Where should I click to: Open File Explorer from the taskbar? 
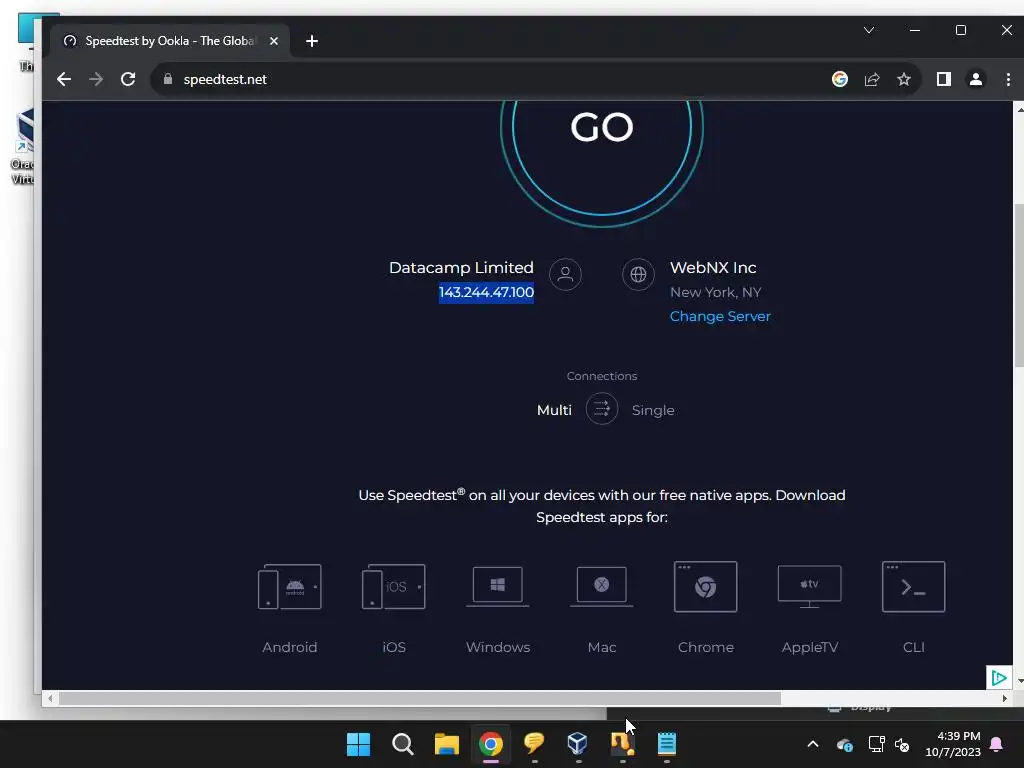pos(447,744)
